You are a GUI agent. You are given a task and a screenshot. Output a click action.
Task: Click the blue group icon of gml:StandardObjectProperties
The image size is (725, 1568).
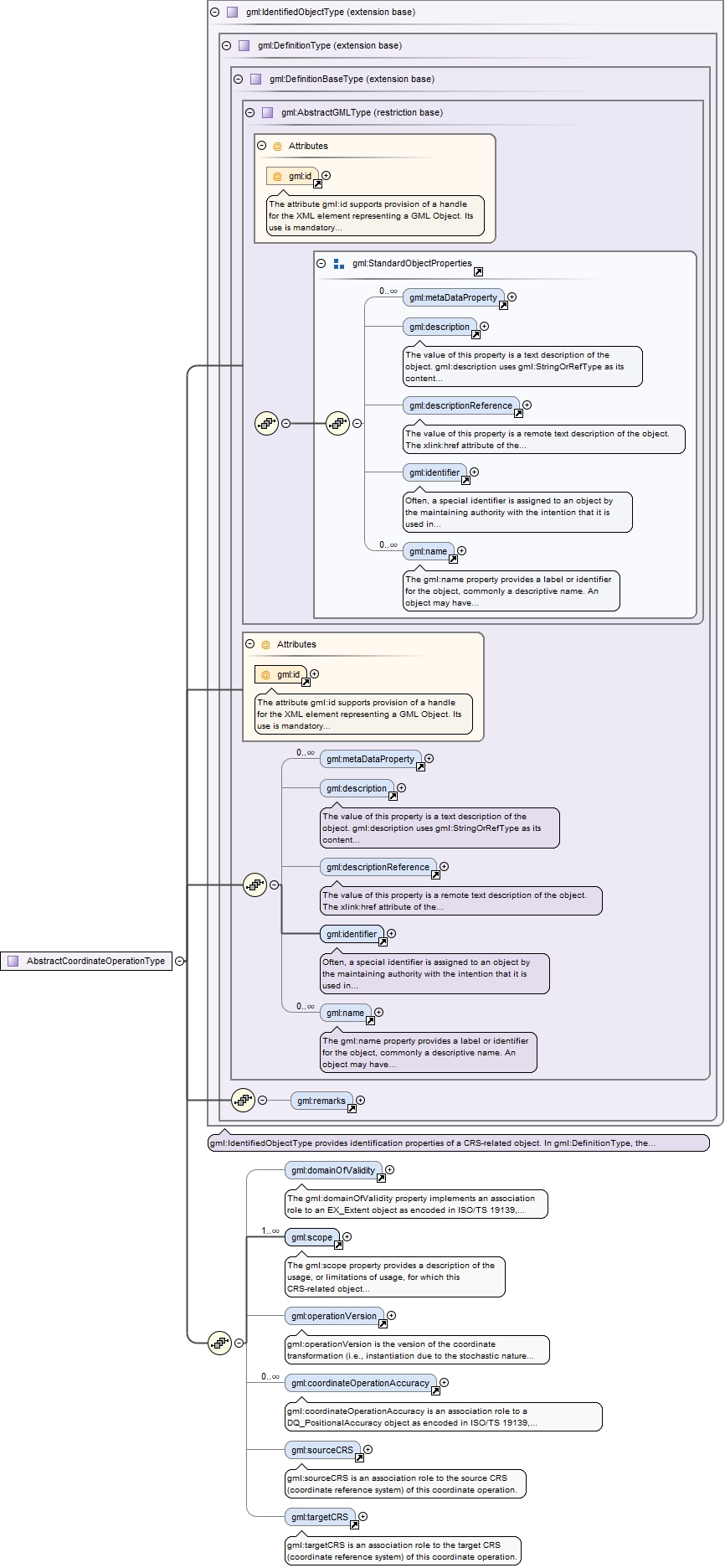click(339, 264)
